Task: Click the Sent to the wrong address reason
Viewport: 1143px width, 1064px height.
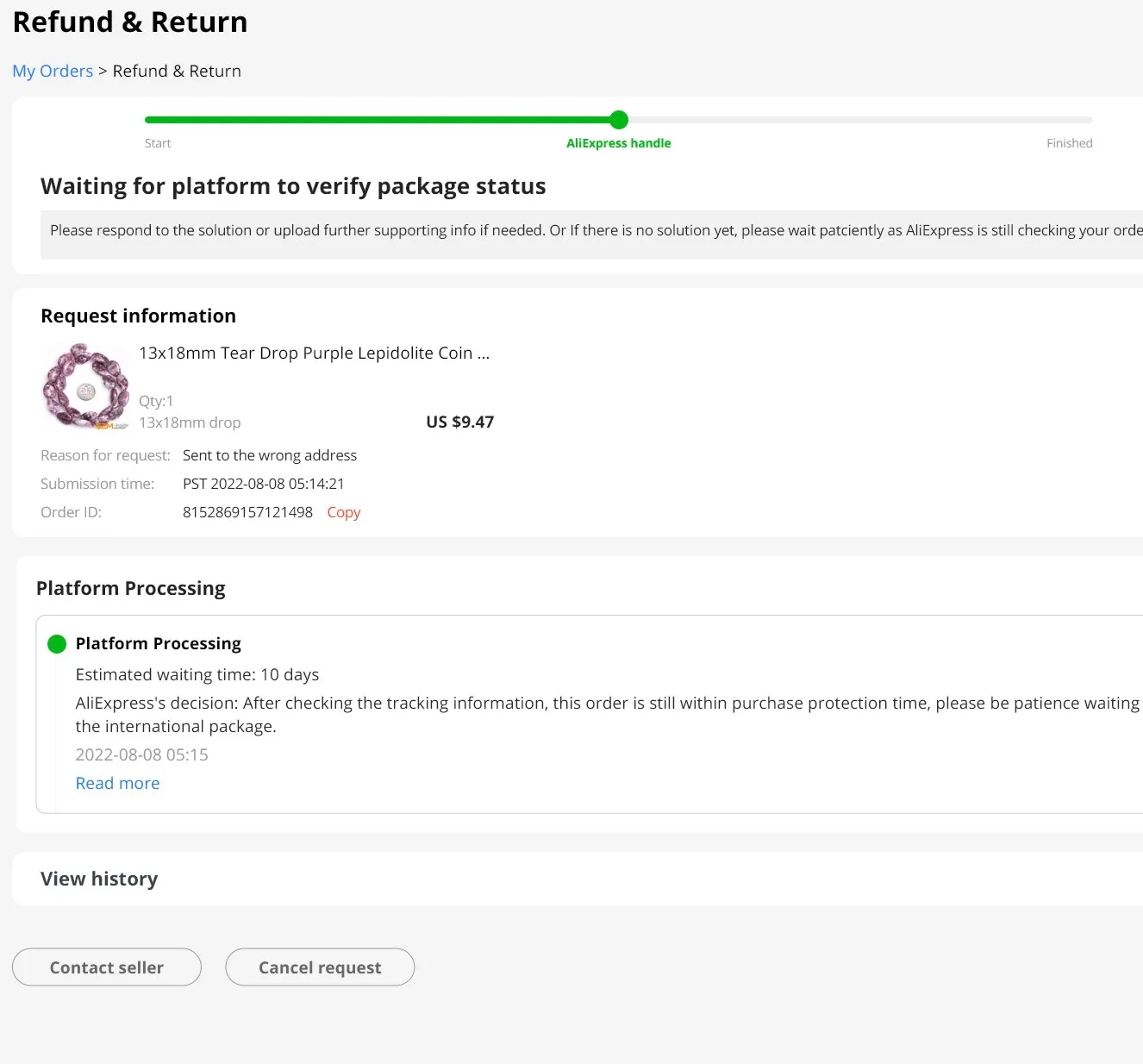Action: 270,455
